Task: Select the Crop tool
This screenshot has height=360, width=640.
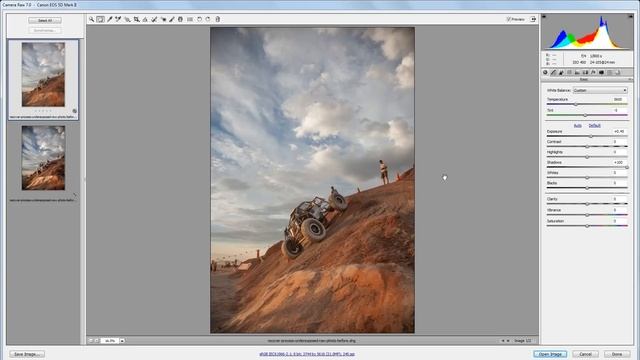Action: pos(136,19)
